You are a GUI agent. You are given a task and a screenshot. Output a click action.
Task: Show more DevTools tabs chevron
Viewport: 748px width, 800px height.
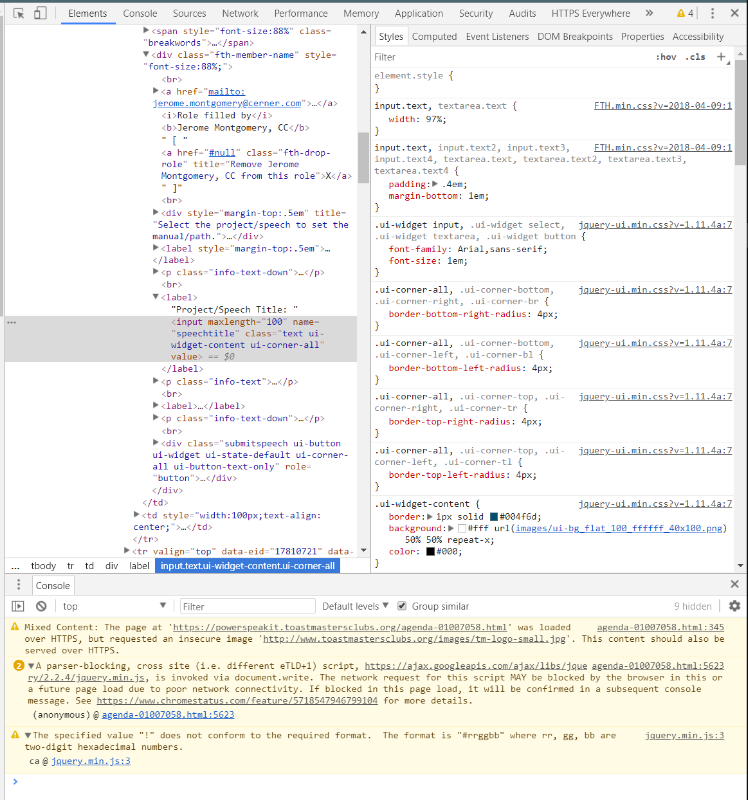point(649,13)
